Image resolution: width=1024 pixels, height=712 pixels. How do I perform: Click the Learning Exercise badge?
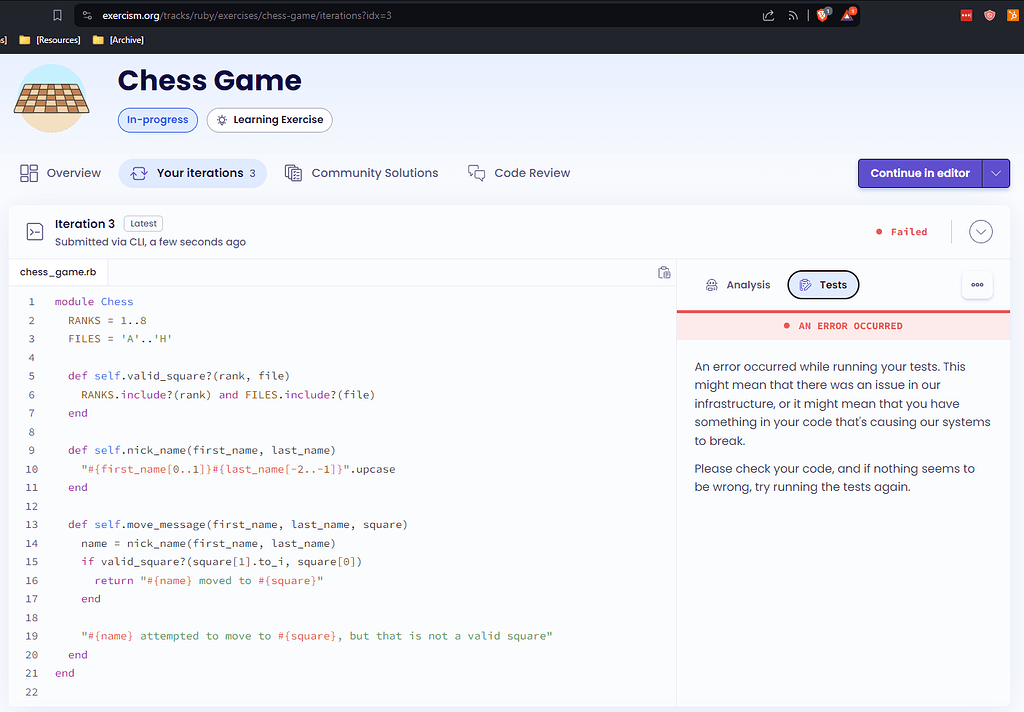point(270,120)
